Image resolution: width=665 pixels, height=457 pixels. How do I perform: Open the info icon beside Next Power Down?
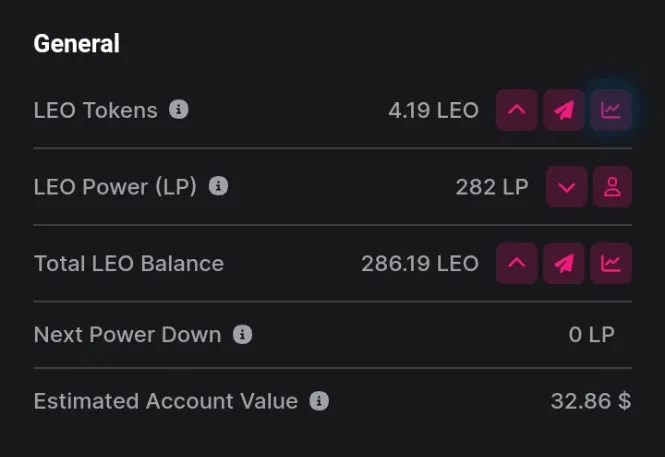click(243, 334)
